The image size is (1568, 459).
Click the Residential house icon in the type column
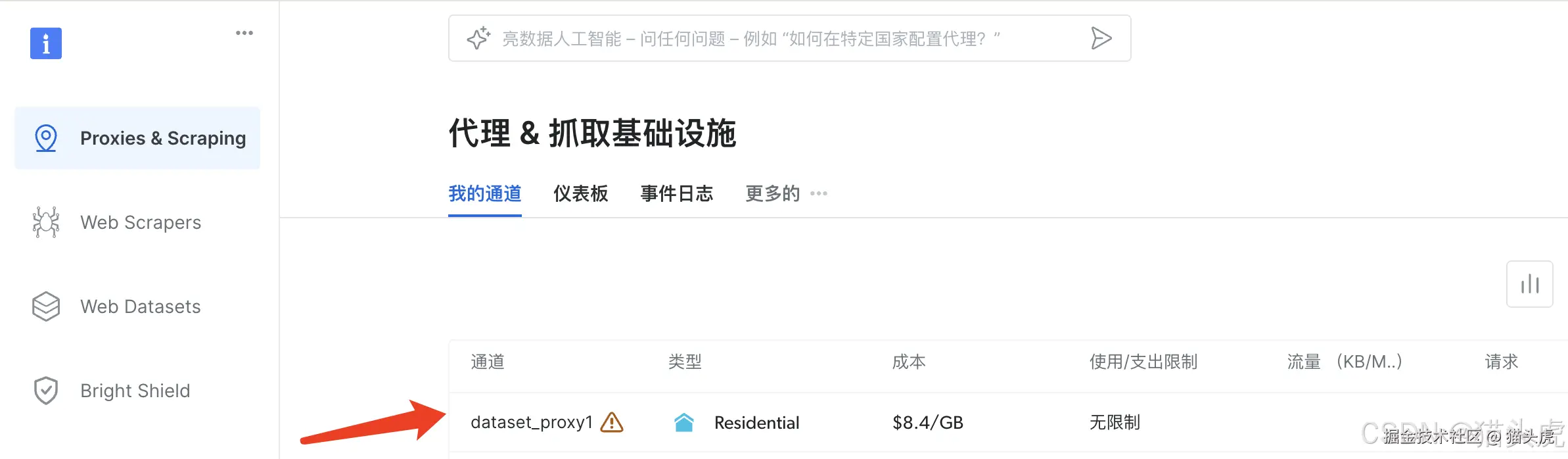coord(685,423)
